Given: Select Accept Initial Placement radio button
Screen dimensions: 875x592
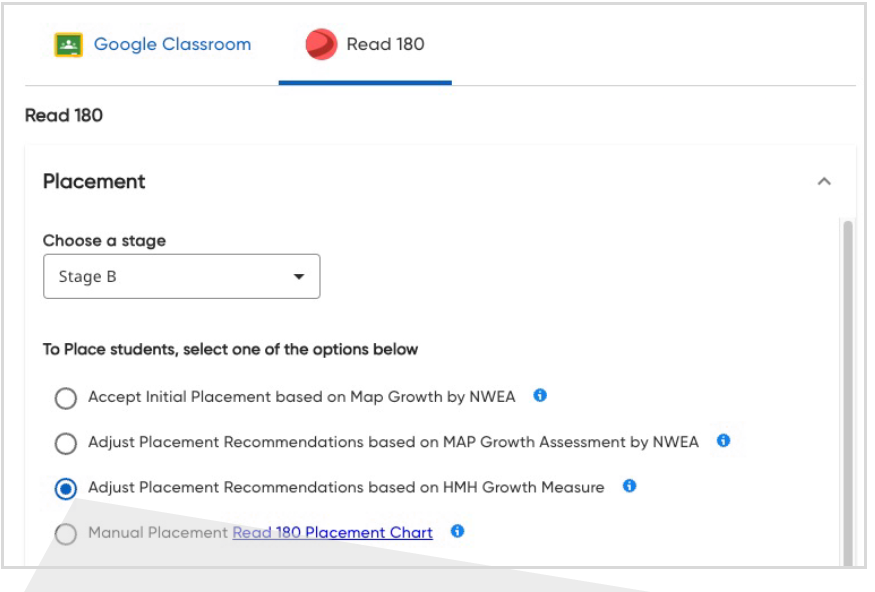Looking at the screenshot, I should click(x=66, y=398).
